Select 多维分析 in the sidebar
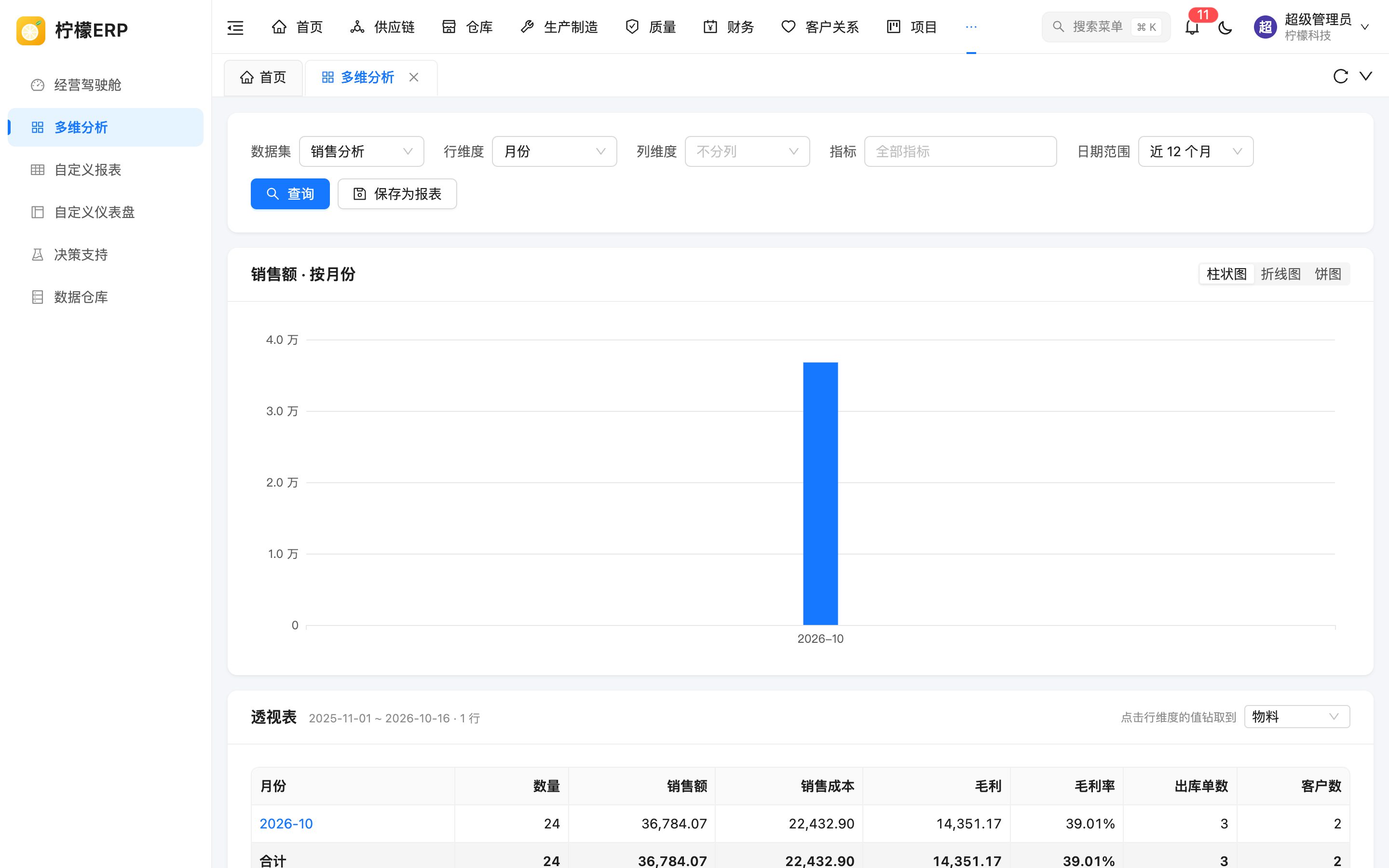Viewport: 1389px width, 868px height. [106, 127]
